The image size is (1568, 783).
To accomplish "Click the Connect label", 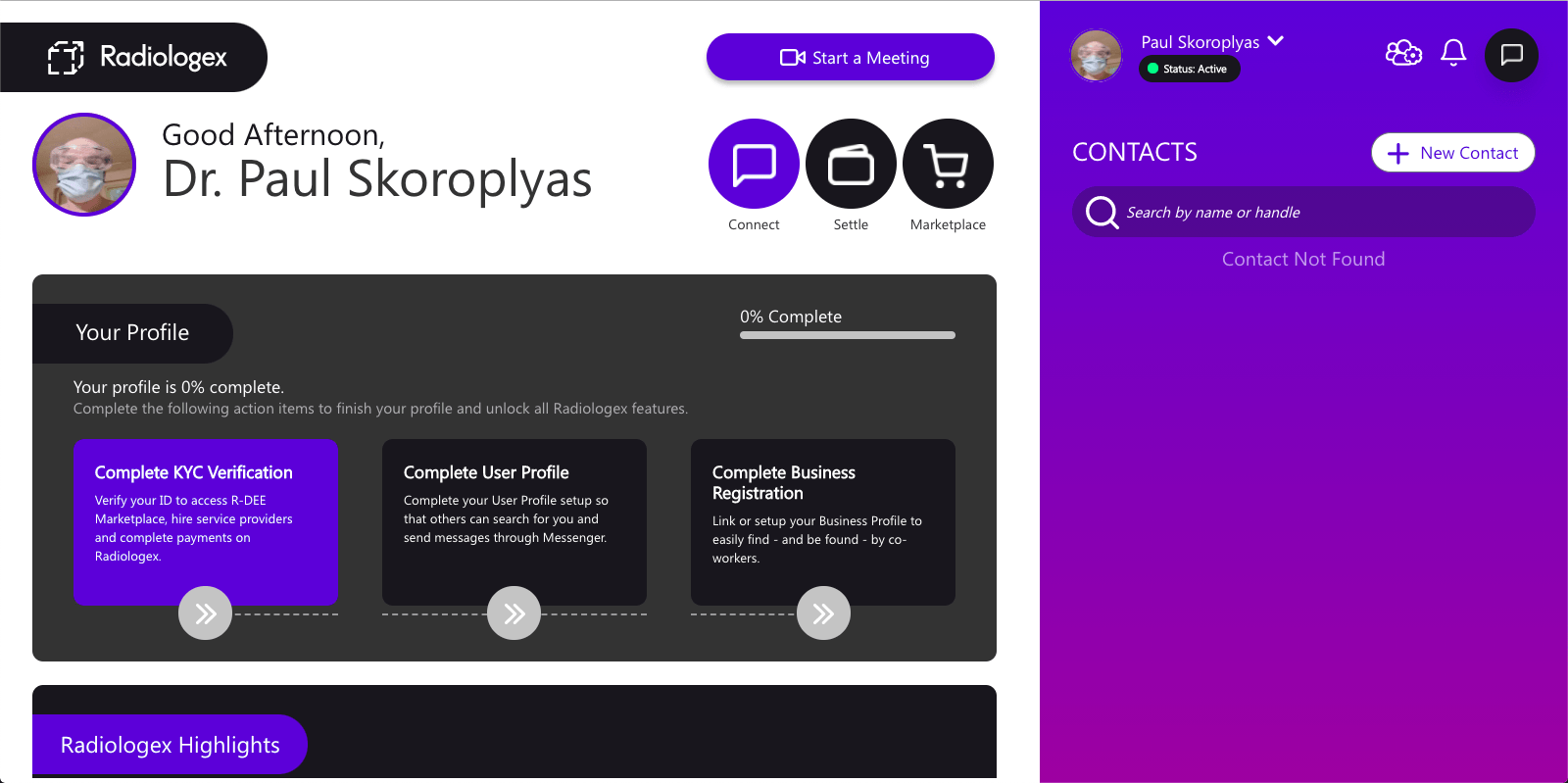I will 754,224.
